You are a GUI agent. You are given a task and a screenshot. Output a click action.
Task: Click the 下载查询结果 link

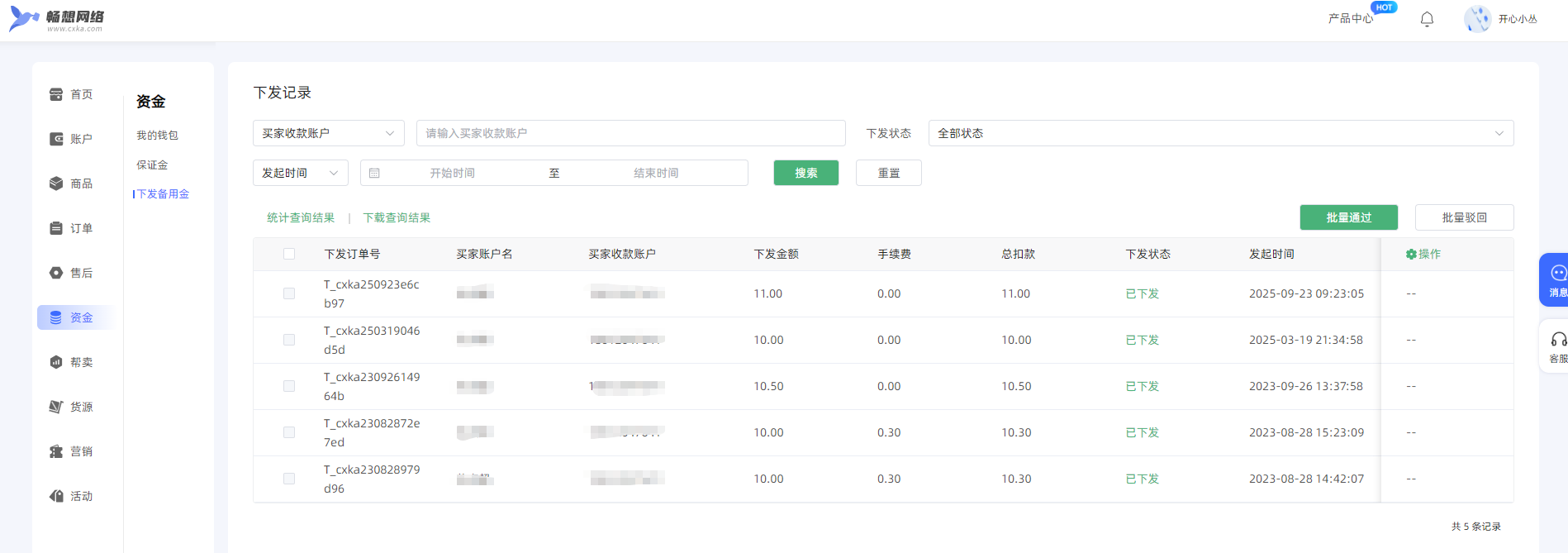[x=397, y=218]
